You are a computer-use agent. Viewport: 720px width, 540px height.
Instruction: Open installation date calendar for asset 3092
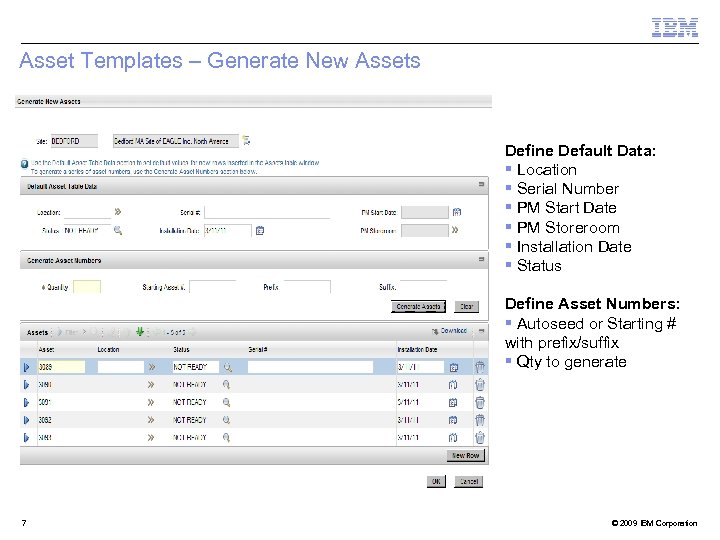453,420
